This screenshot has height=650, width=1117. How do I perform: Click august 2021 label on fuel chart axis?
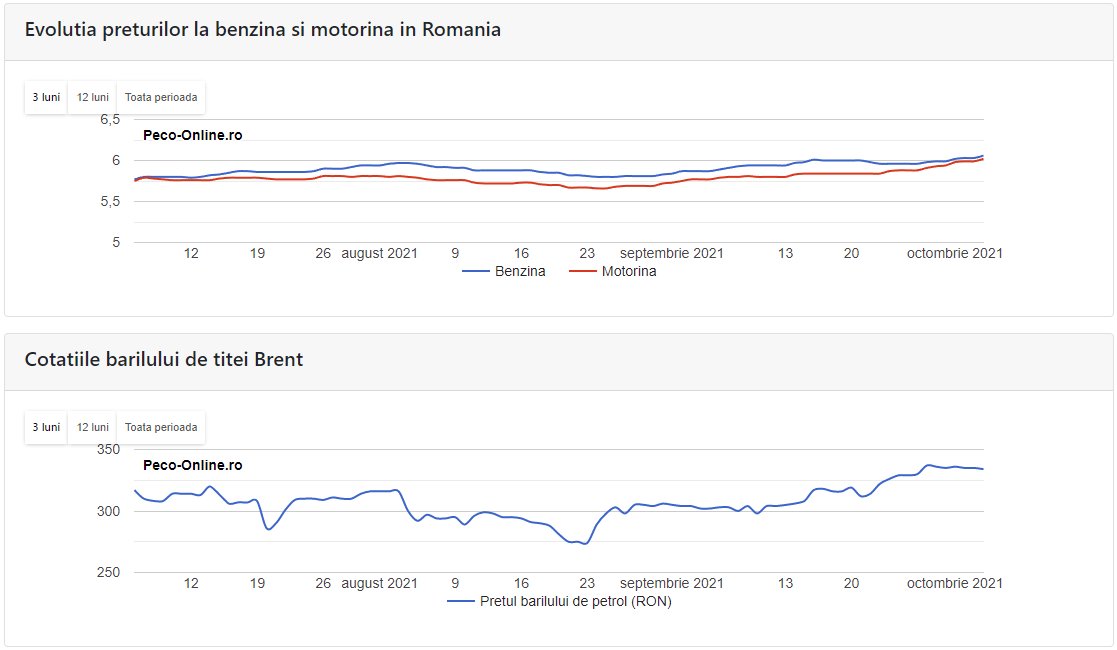coord(380,253)
